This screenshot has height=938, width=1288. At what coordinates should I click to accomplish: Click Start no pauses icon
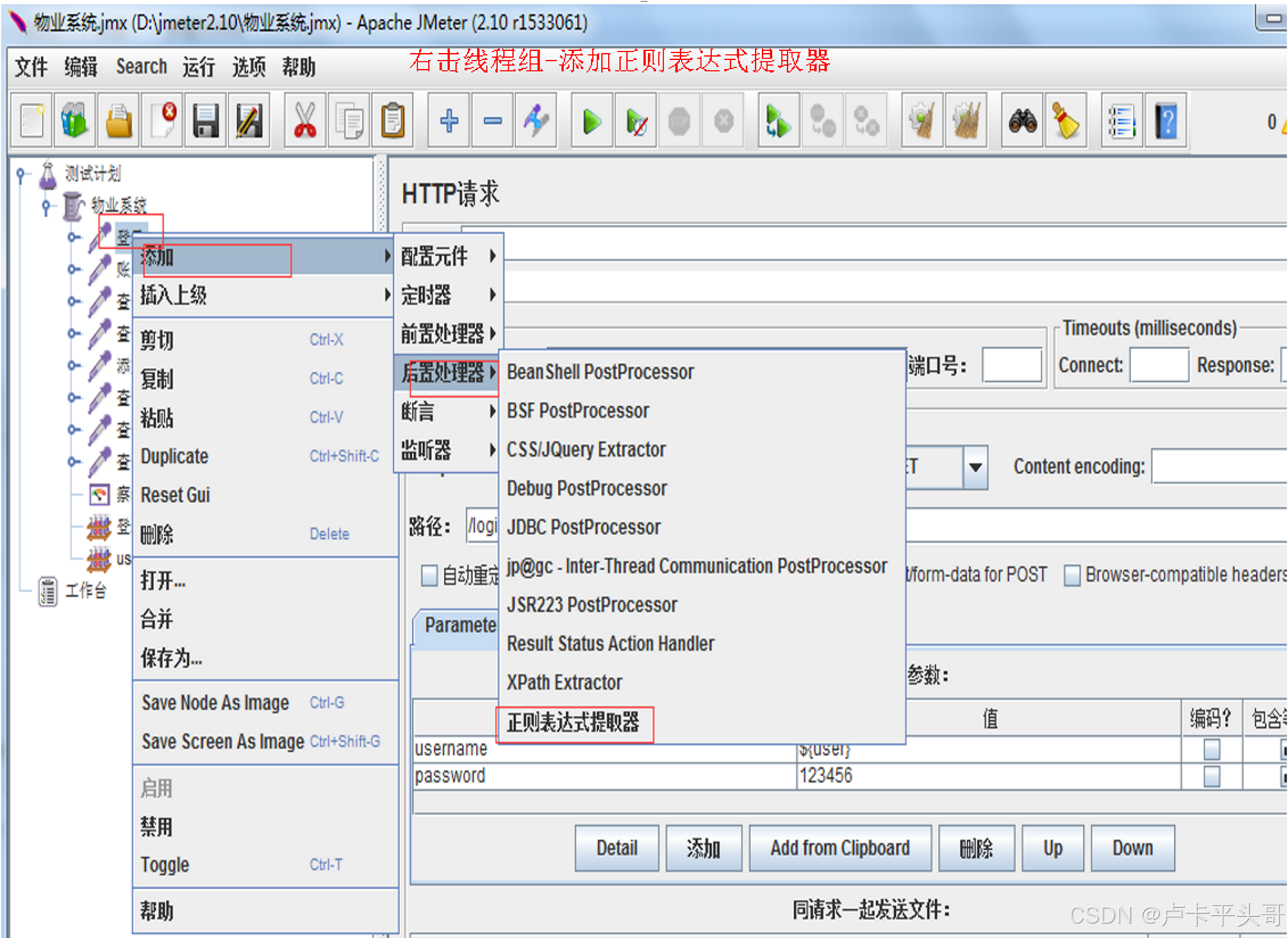(x=636, y=121)
